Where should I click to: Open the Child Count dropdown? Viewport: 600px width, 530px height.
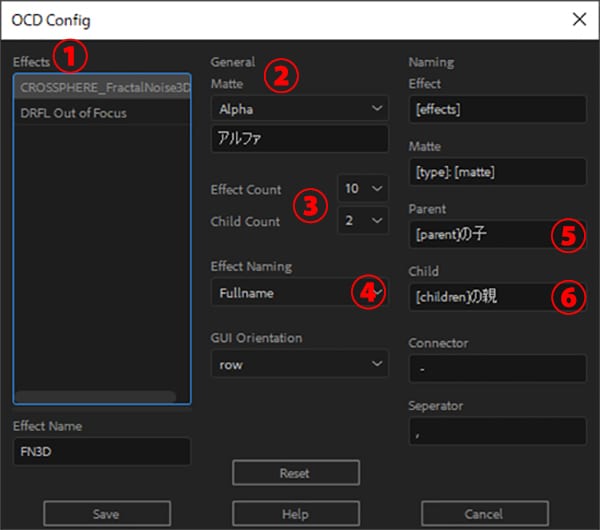(x=363, y=219)
